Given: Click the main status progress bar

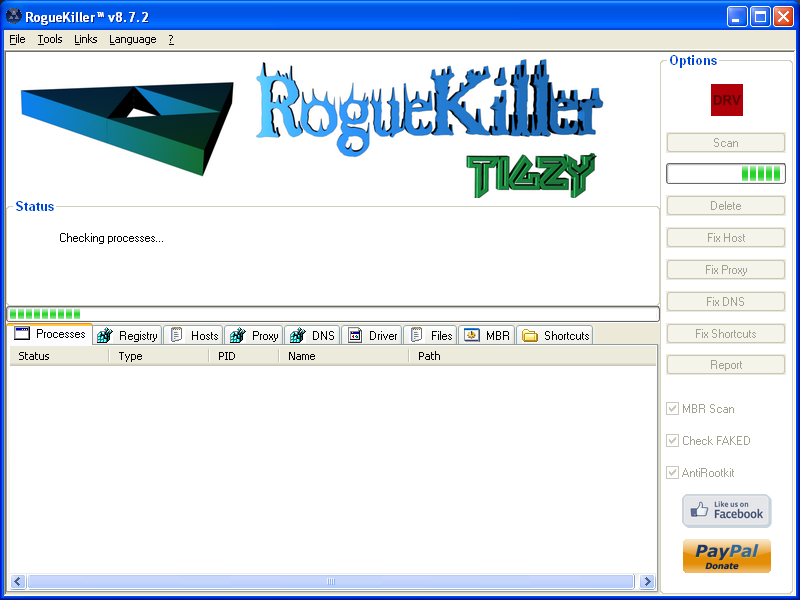Looking at the screenshot, I should [x=333, y=314].
